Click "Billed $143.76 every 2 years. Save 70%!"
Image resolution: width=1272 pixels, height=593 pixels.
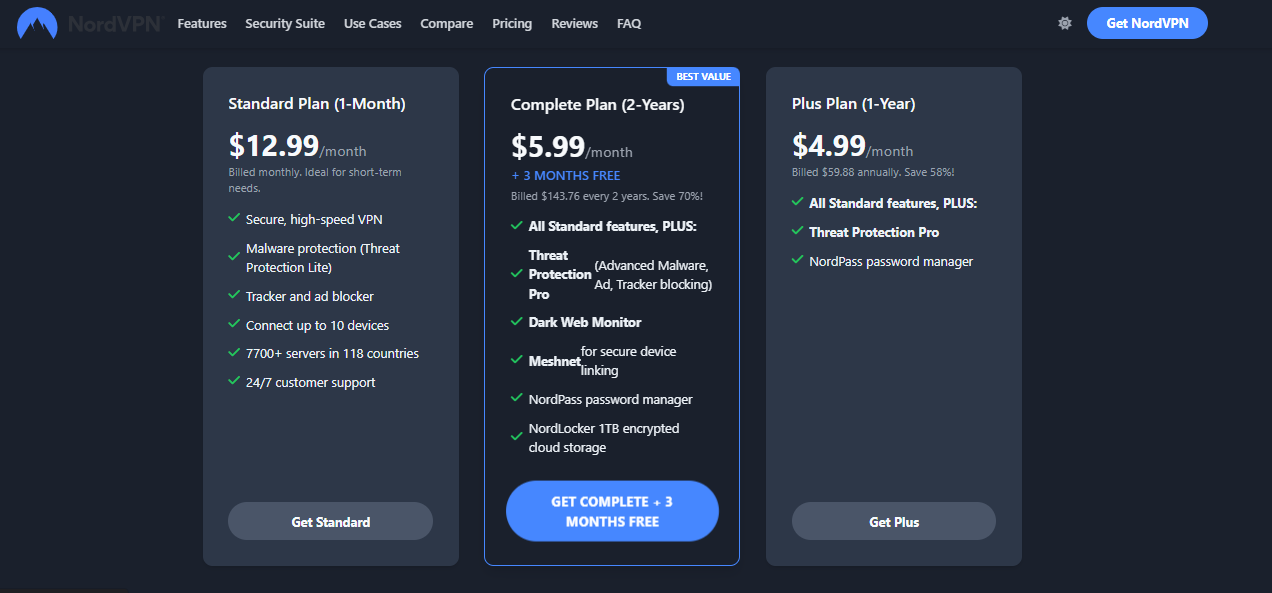[x=607, y=196]
